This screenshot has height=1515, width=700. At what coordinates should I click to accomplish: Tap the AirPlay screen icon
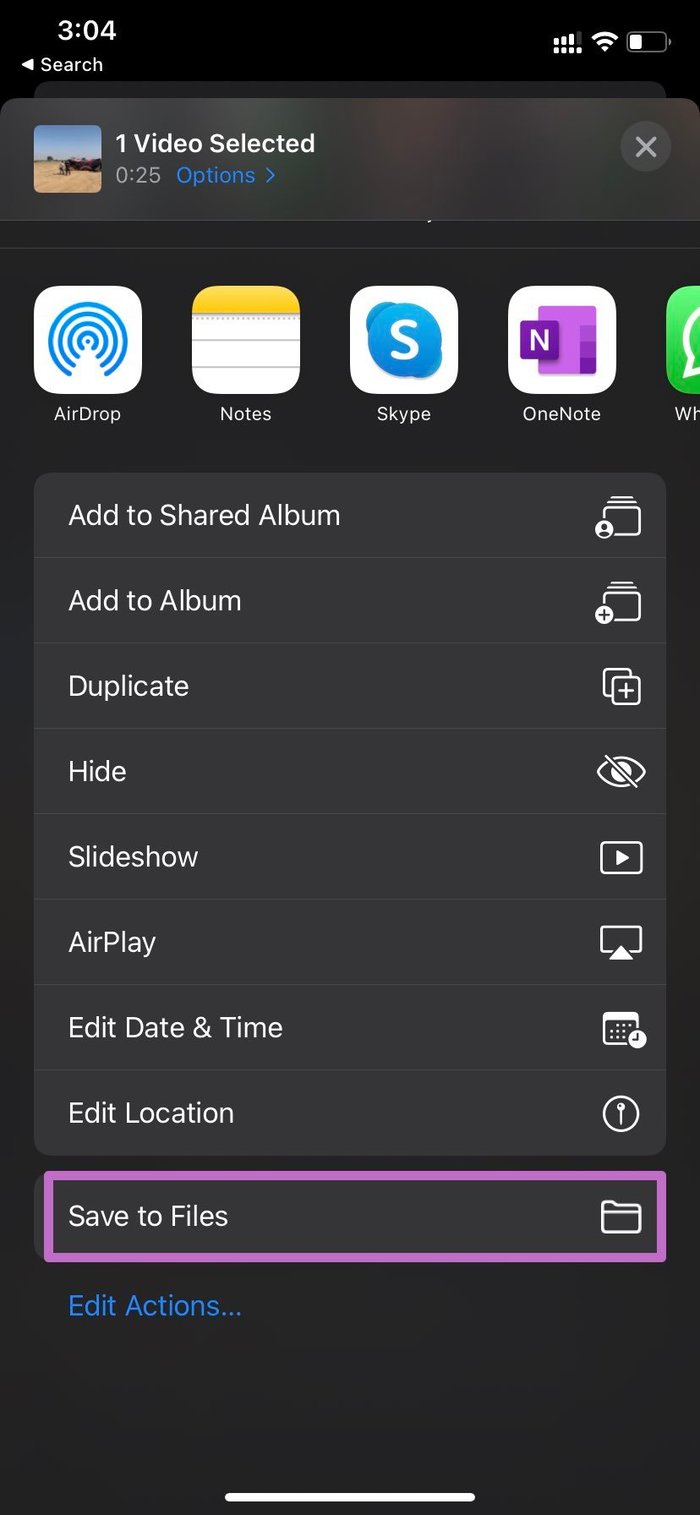click(621, 942)
